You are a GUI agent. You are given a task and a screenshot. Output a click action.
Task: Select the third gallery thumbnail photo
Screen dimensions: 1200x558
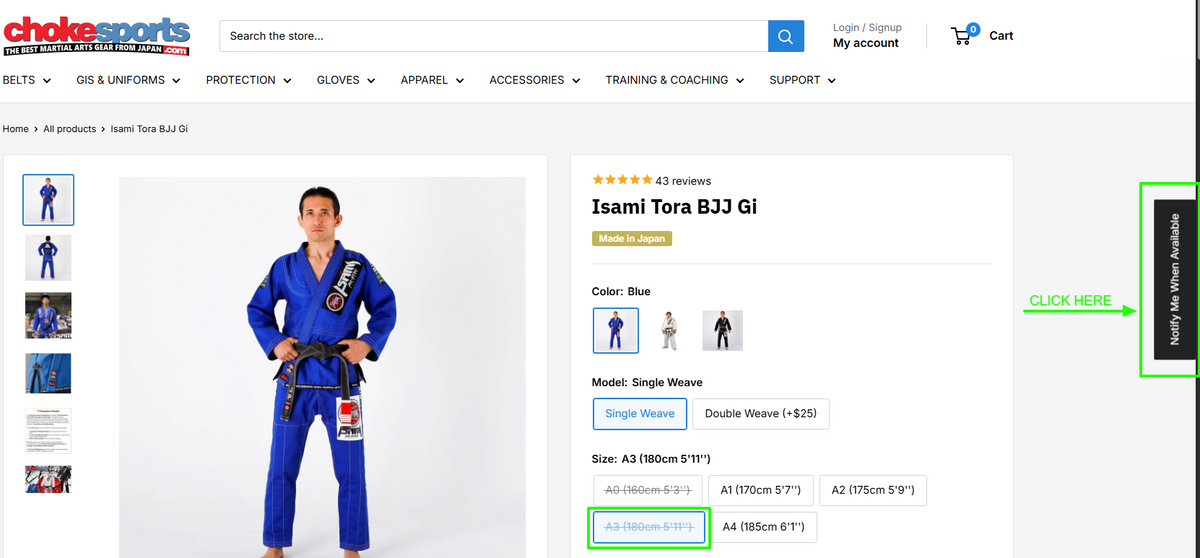(x=48, y=315)
